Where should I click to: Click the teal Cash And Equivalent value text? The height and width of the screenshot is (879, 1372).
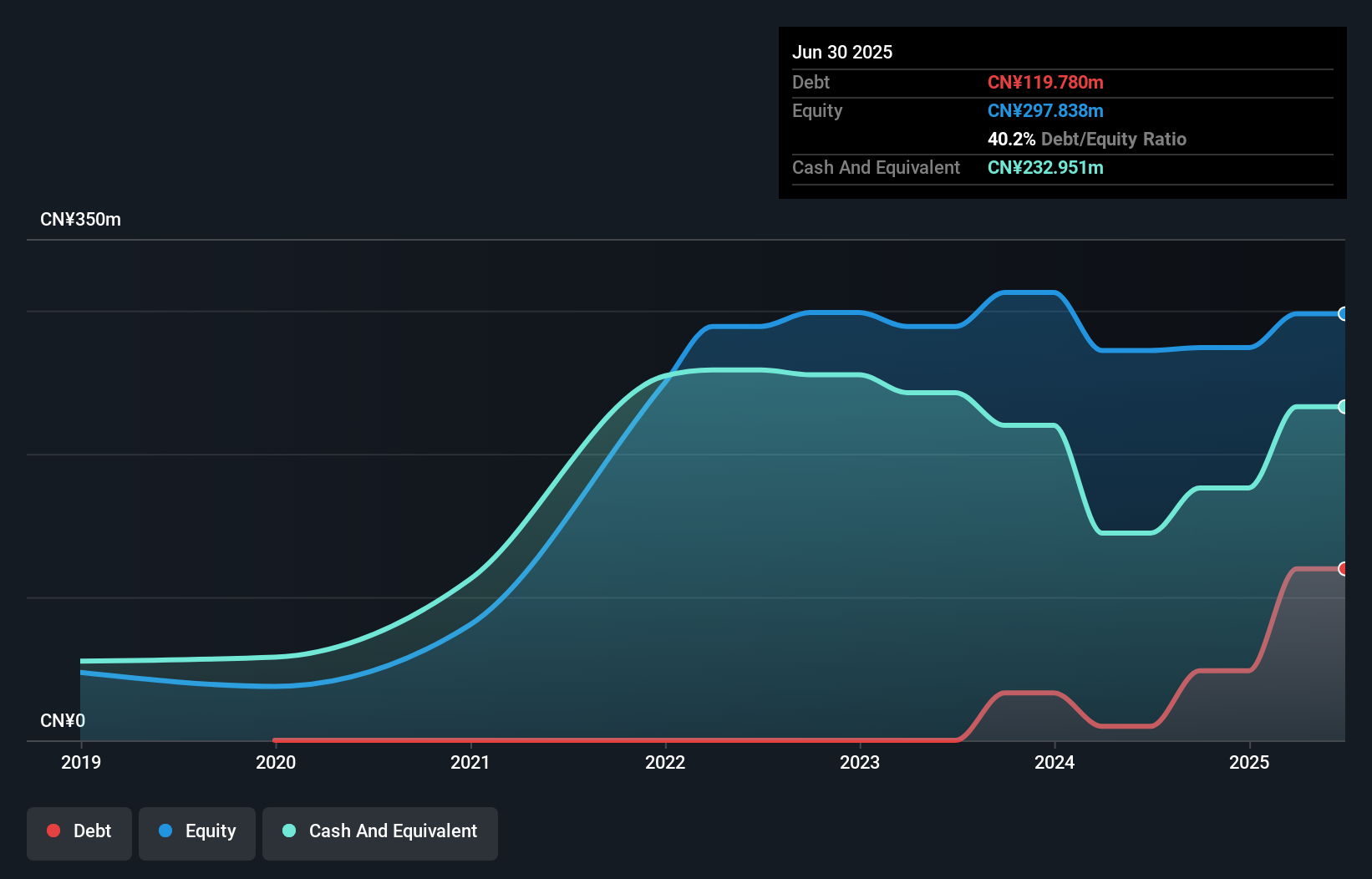pyautogui.click(x=1045, y=167)
